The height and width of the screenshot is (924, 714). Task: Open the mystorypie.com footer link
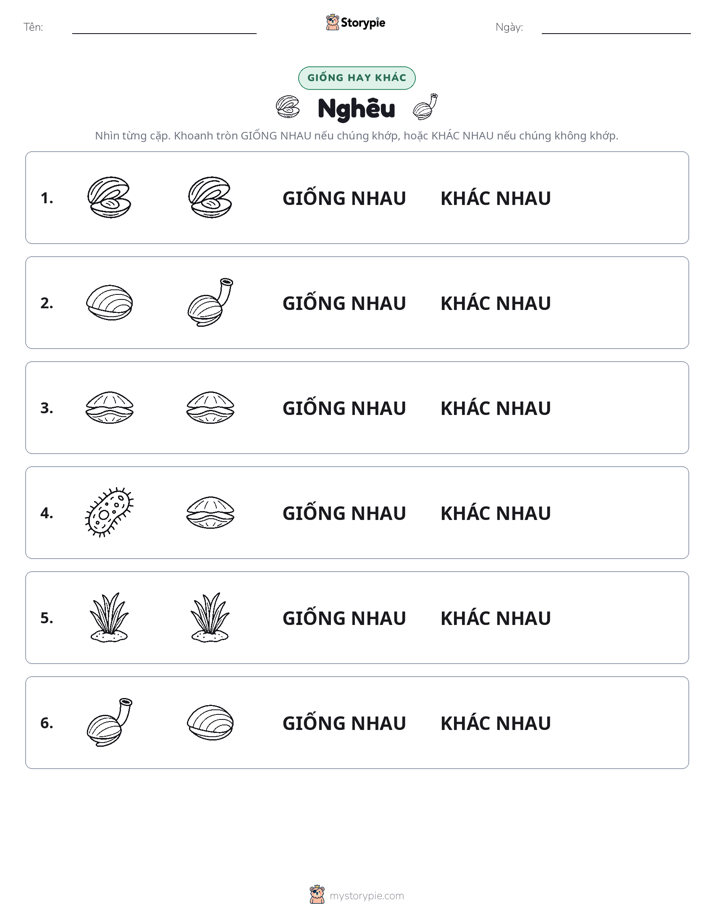[356, 895]
